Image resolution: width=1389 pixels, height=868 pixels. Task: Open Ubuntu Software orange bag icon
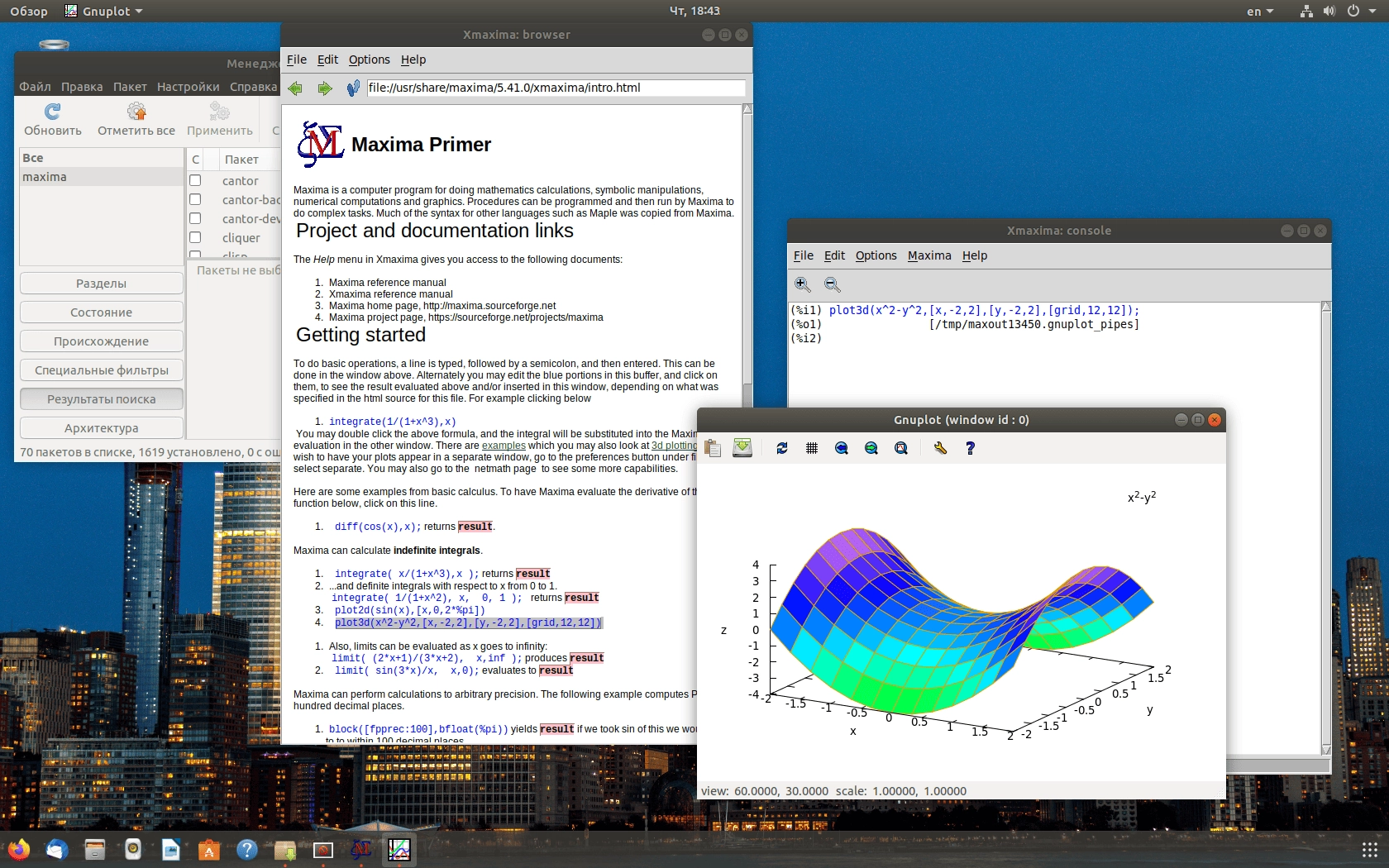coord(209,849)
